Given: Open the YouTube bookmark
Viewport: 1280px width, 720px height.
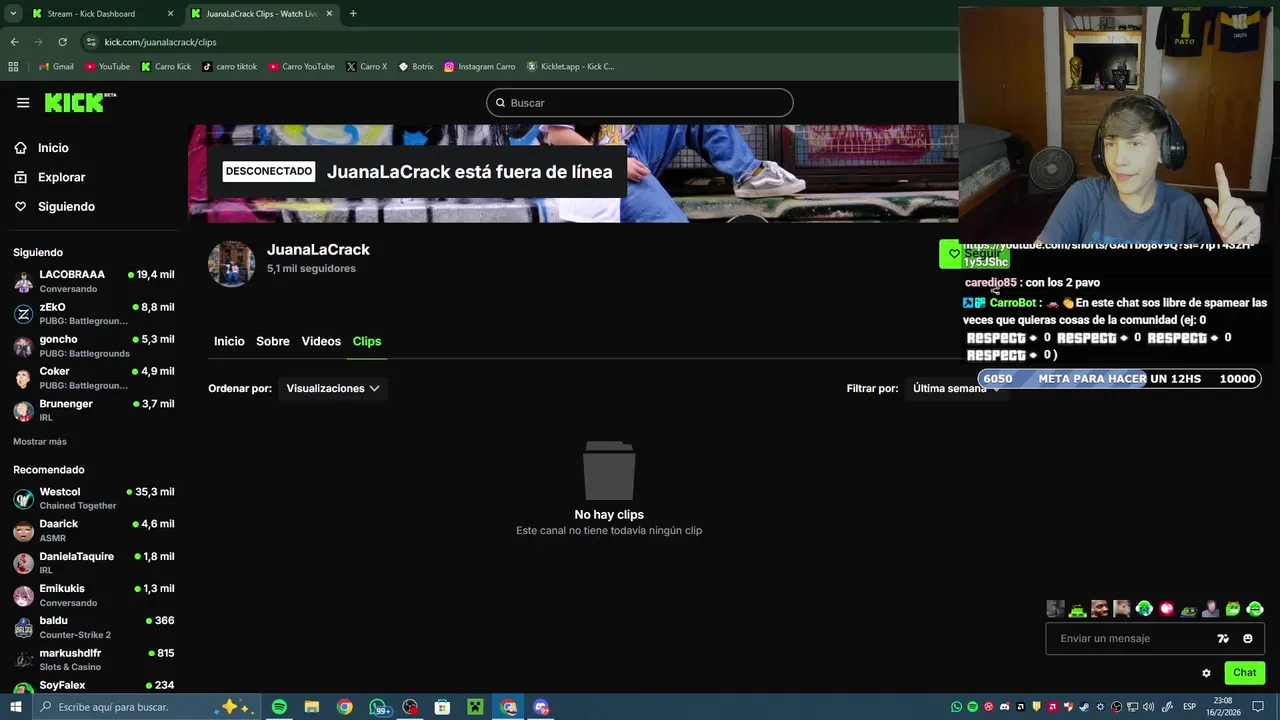Looking at the screenshot, I should [107, 66].
